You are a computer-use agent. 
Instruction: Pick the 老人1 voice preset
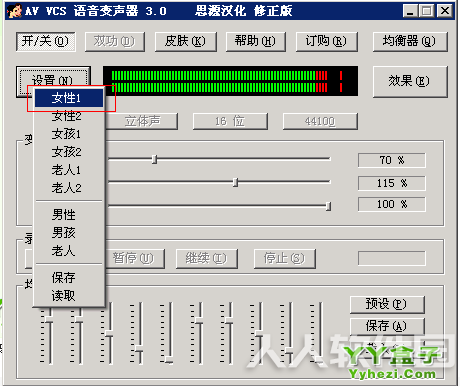click(x=69, y=170)
